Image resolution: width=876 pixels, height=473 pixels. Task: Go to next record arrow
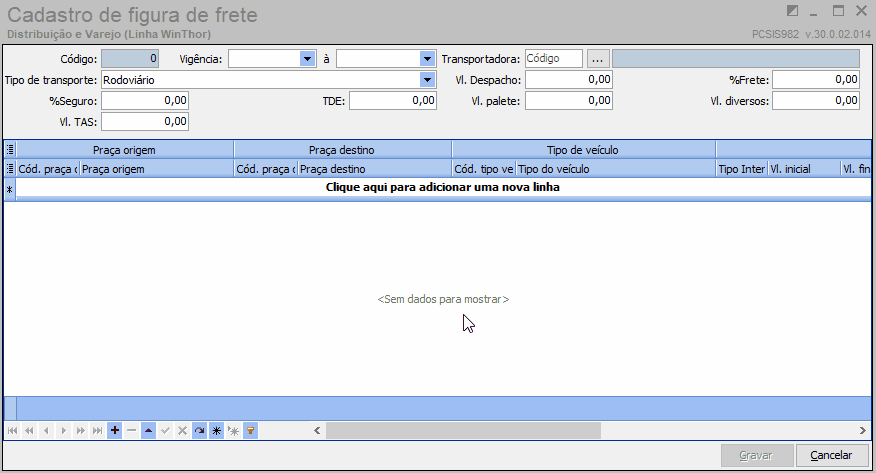pos(64,431)
